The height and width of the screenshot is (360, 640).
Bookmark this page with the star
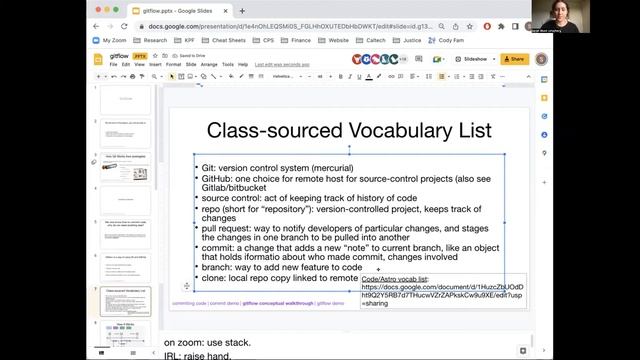click(x=470, y=27)
